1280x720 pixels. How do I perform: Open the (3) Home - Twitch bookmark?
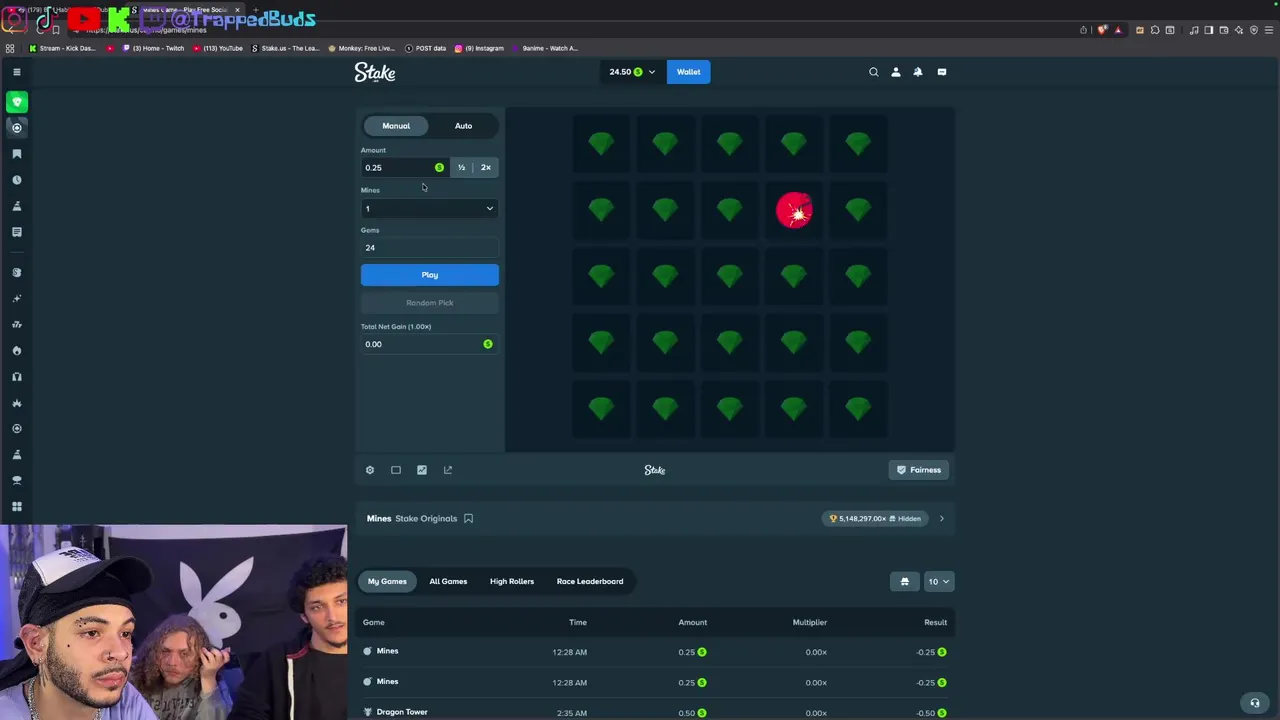point(154,48)
